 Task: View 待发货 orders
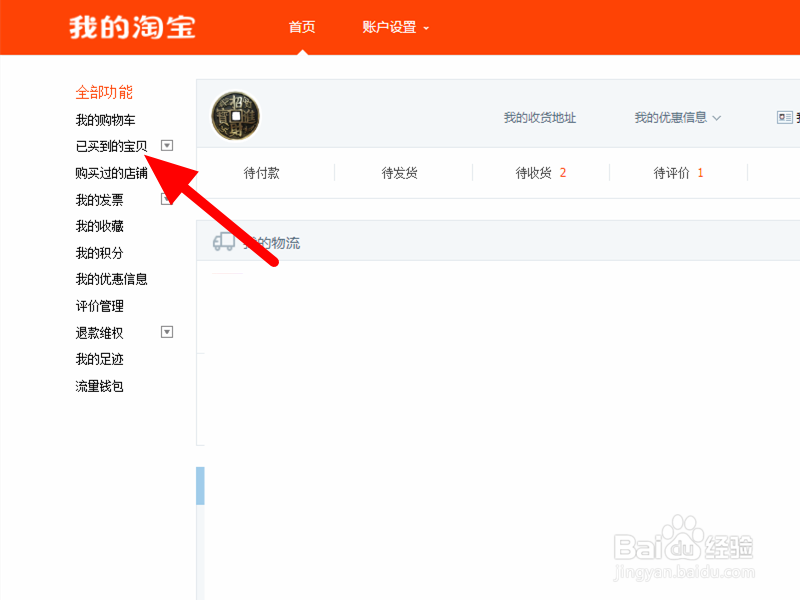[x=399, y=173]
